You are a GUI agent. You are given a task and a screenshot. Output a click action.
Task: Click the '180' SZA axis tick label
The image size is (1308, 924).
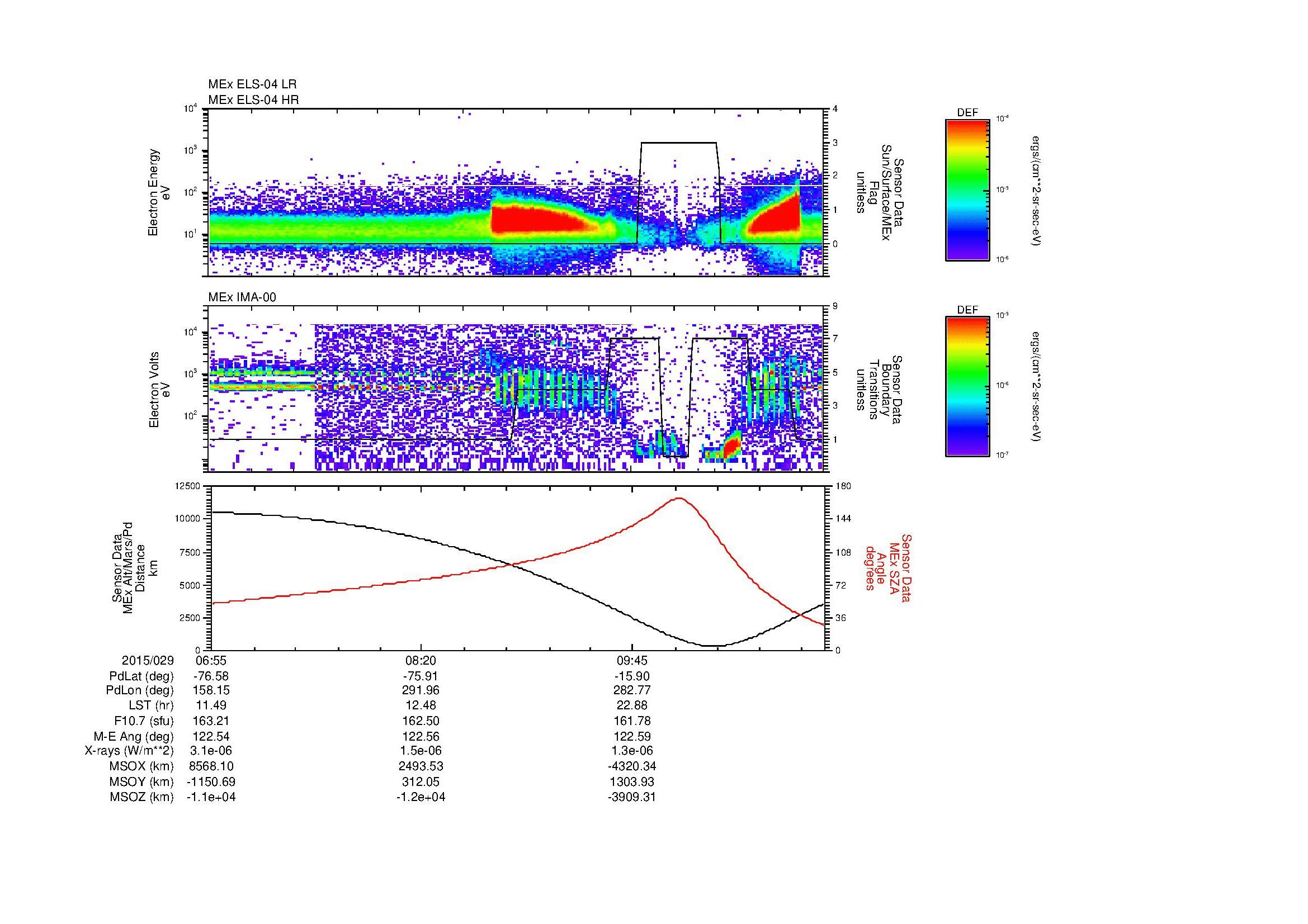[x=843, y=486]
